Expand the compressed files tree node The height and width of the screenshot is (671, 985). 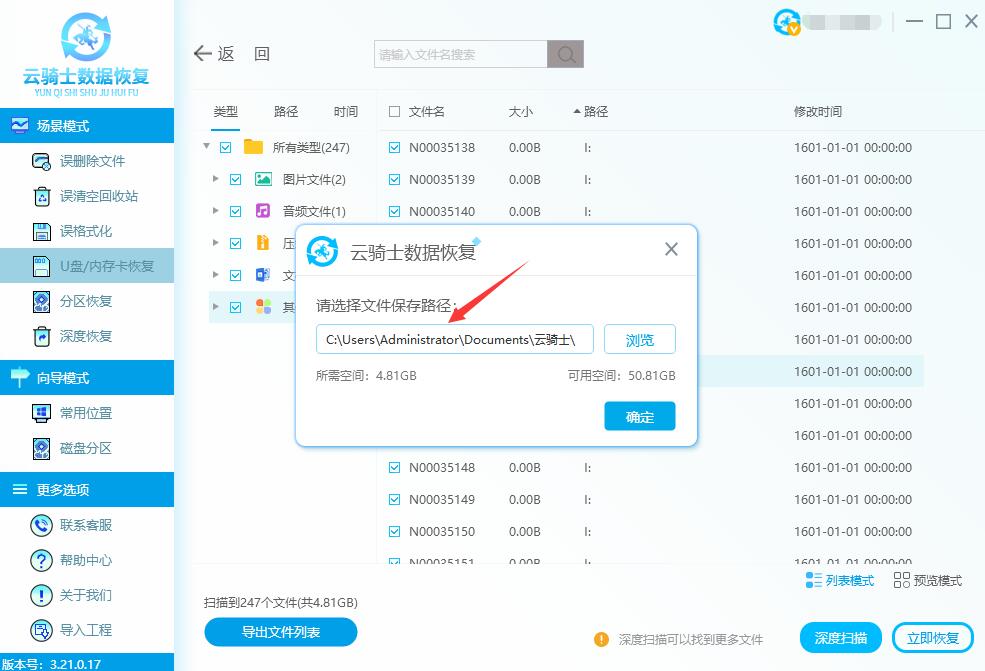point(215,243)
